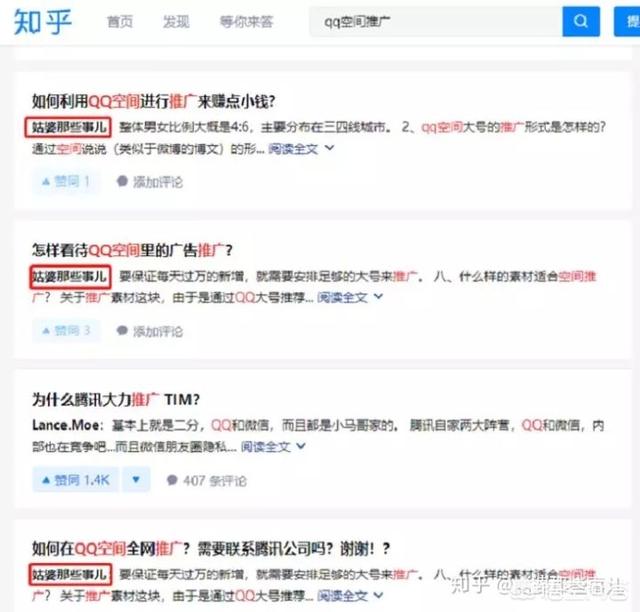Click 阅读全文 in the 广告推广 answer
The width and height of the screenshot is (640, 612).
[342, 298]
